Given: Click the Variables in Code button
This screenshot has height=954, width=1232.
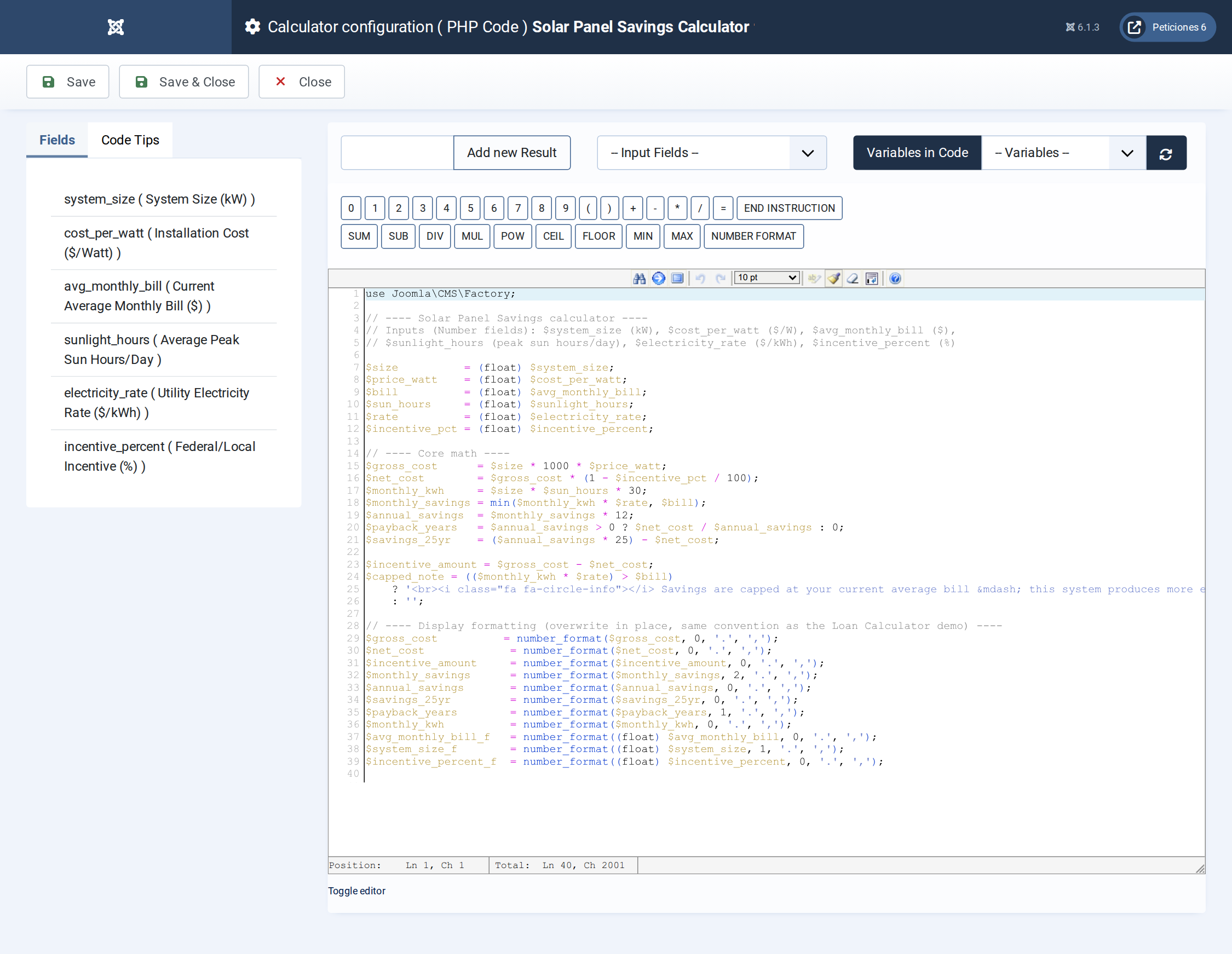Looking at the screenshot, I should point(917,153).
